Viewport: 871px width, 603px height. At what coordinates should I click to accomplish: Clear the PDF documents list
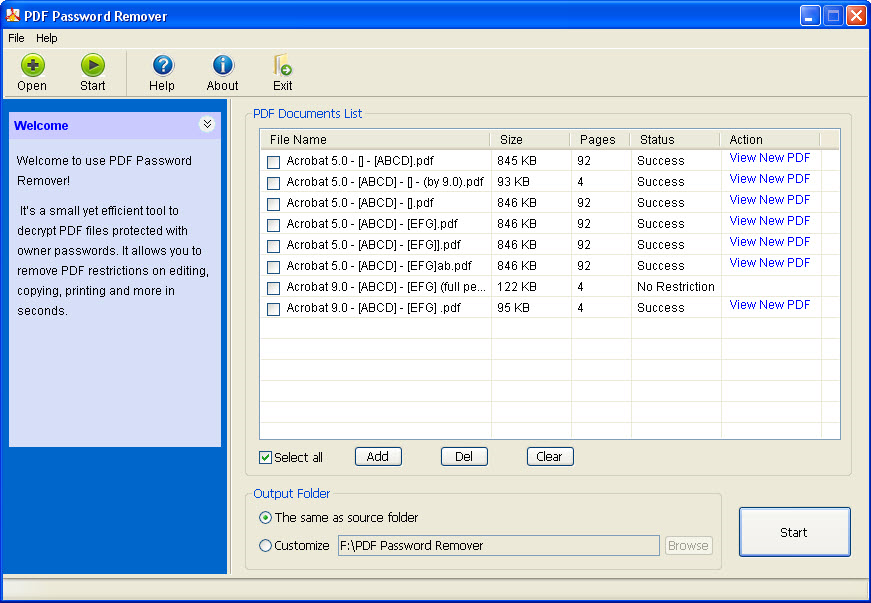549,456
